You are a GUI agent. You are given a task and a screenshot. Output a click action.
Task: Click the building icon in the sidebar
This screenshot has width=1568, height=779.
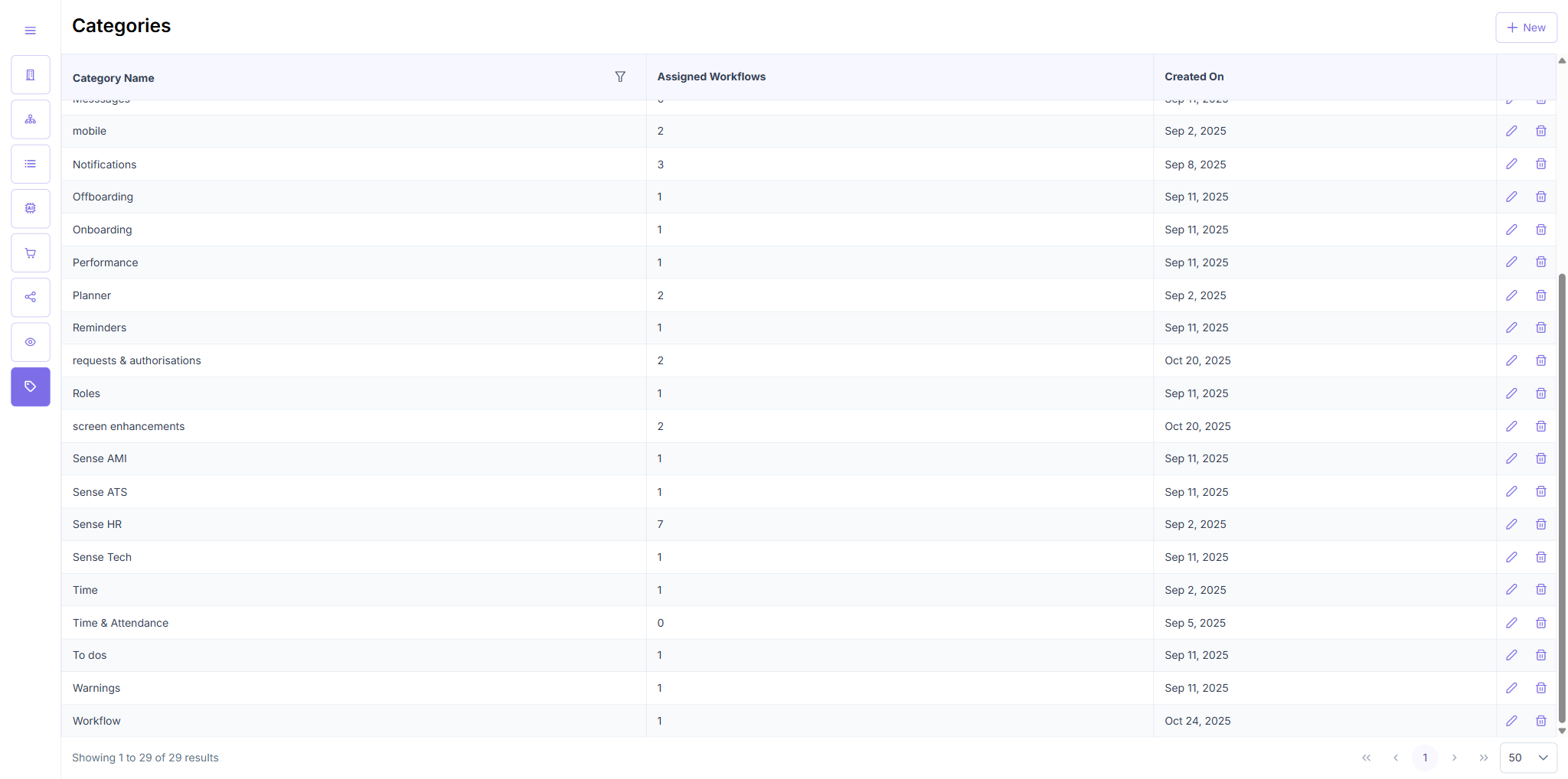coord(31,75)
